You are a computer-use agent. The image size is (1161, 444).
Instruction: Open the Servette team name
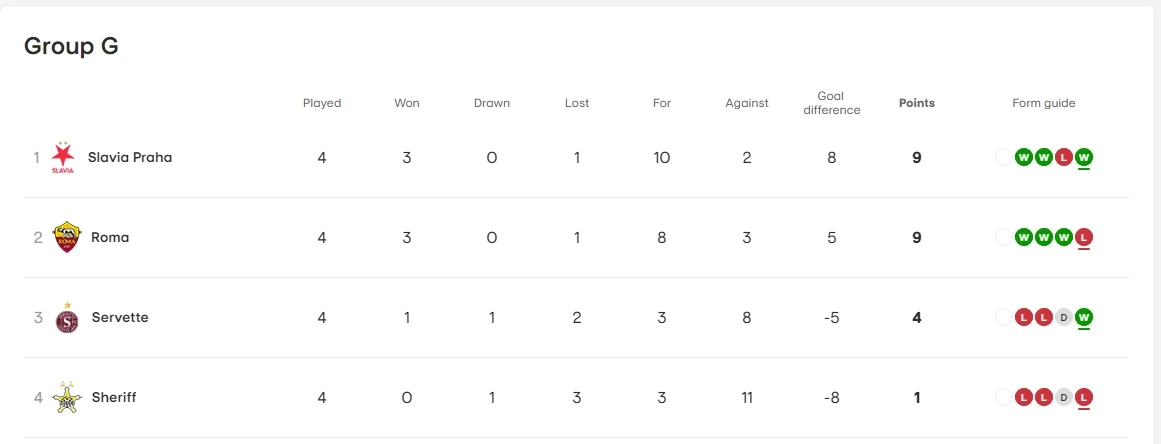(120, 317)
